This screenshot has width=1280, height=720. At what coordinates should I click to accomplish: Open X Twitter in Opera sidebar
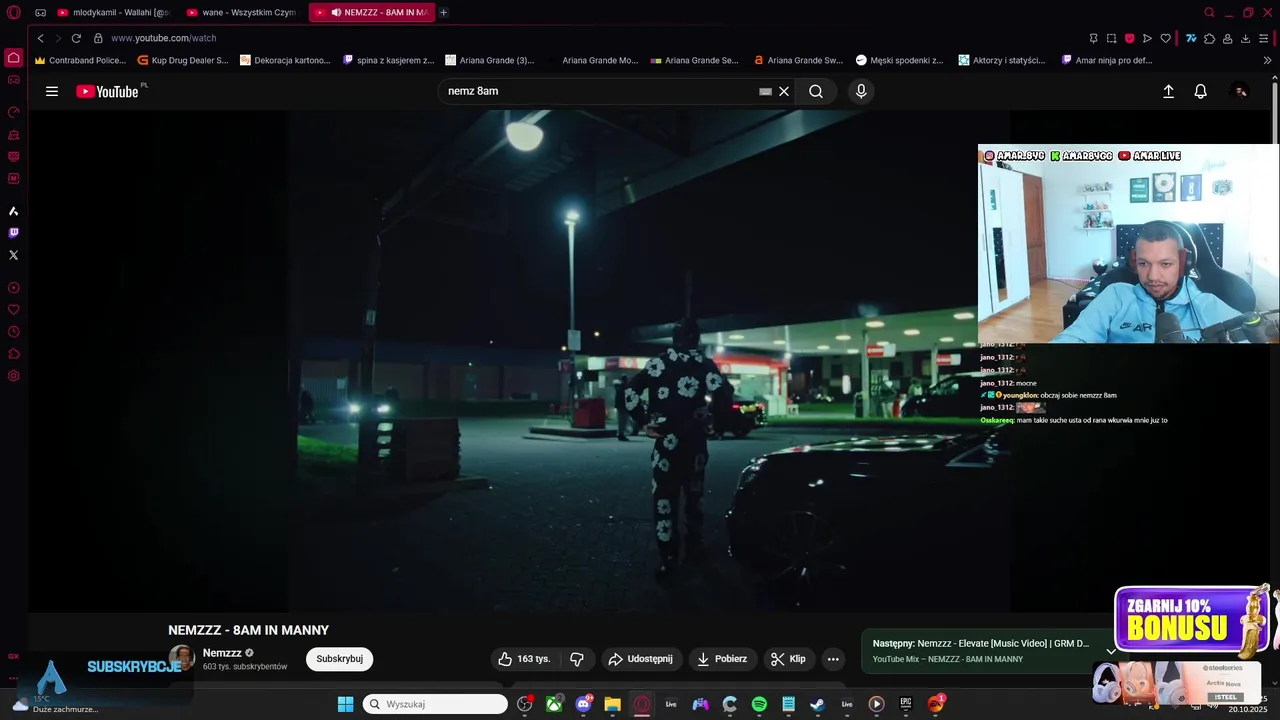click(13, 255)
